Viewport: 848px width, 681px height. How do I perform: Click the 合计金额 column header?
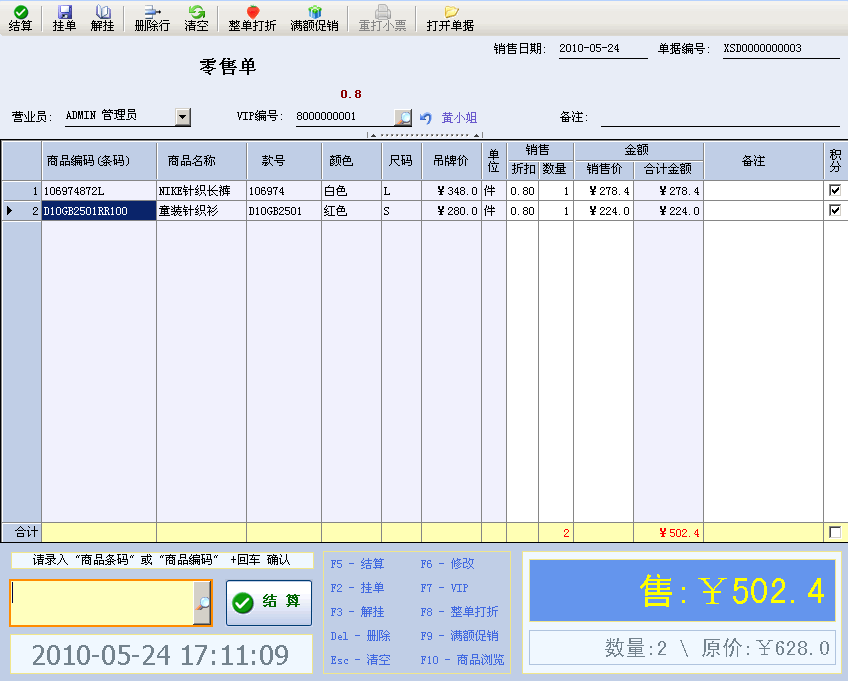tap(668, 169)
